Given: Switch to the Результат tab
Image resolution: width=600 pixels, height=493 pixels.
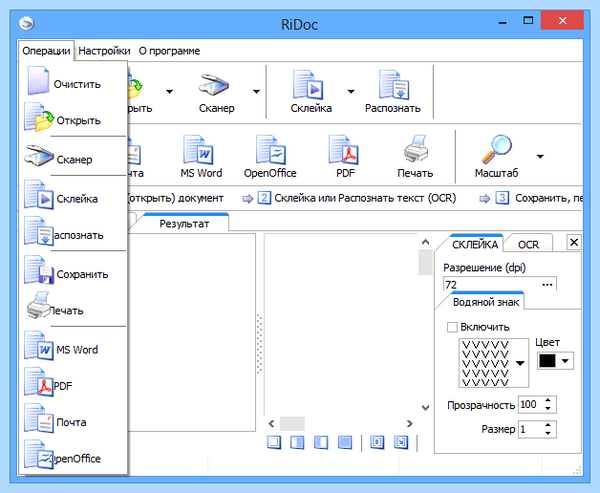Looking at the screenshot, I should pos(184,224).
